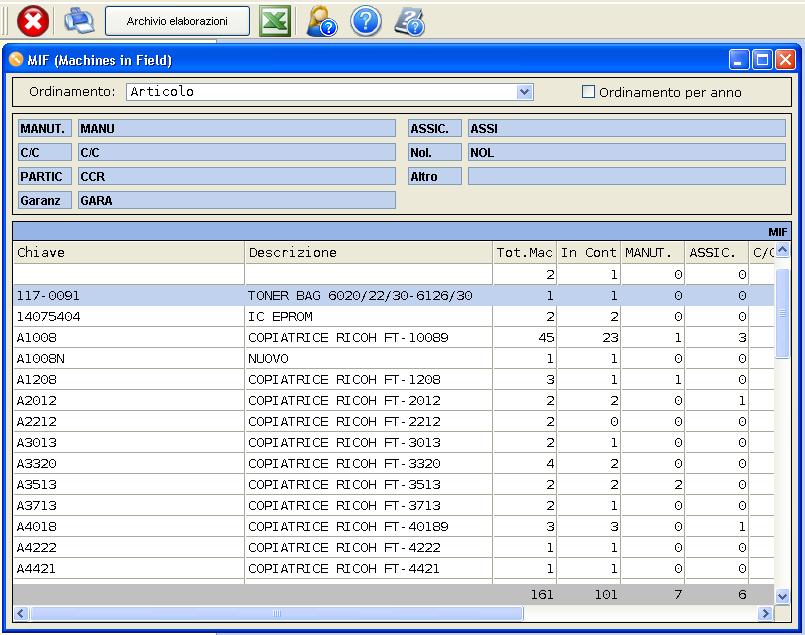
Task: Select row A3713
Action: [x=394, y=506]
